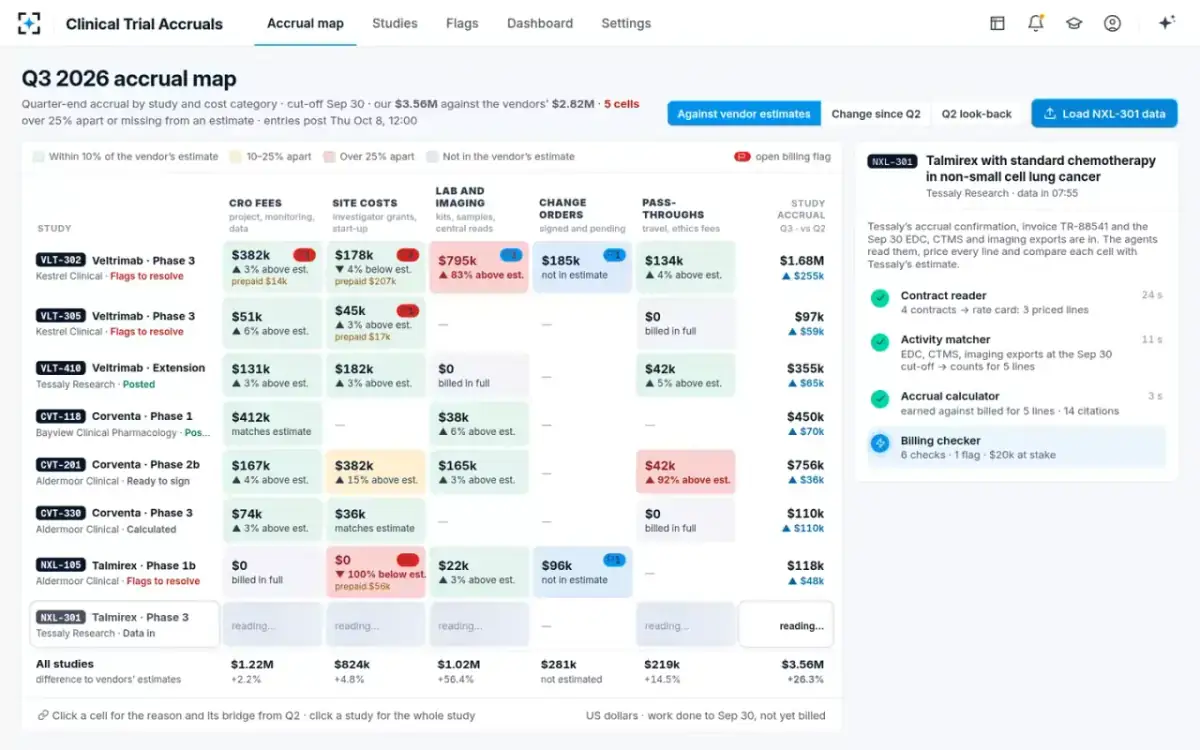Screen dimensions: 1200x750
Task: Click the $3.56M total study accrual value
Action: pos(803,664)
